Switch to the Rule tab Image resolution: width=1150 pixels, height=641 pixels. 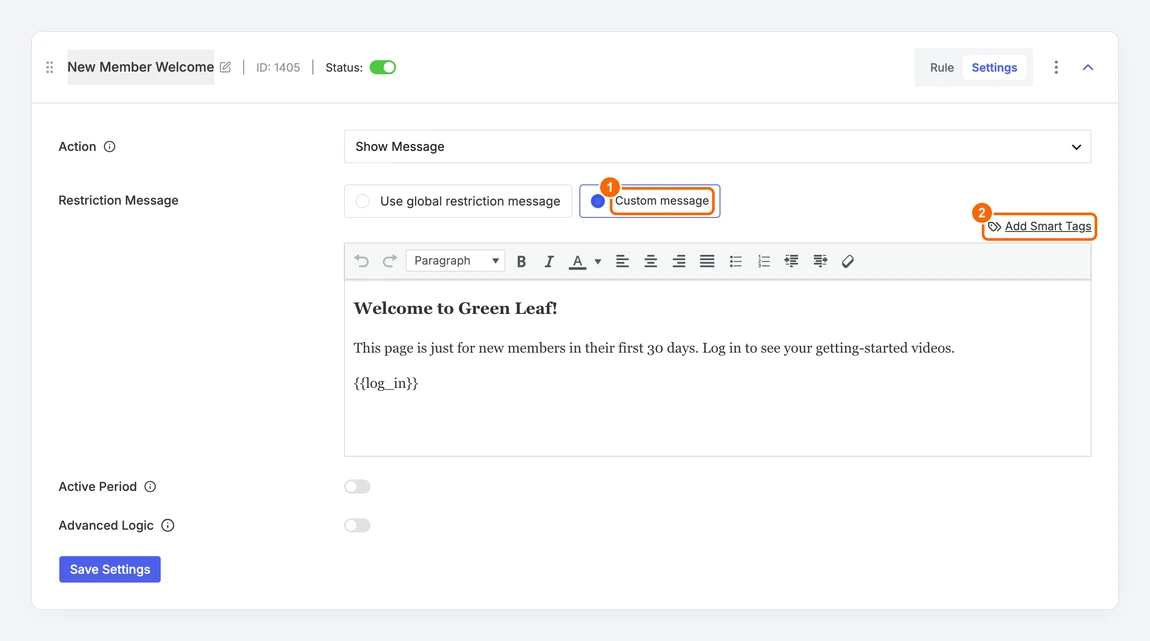tap(942, 67)
